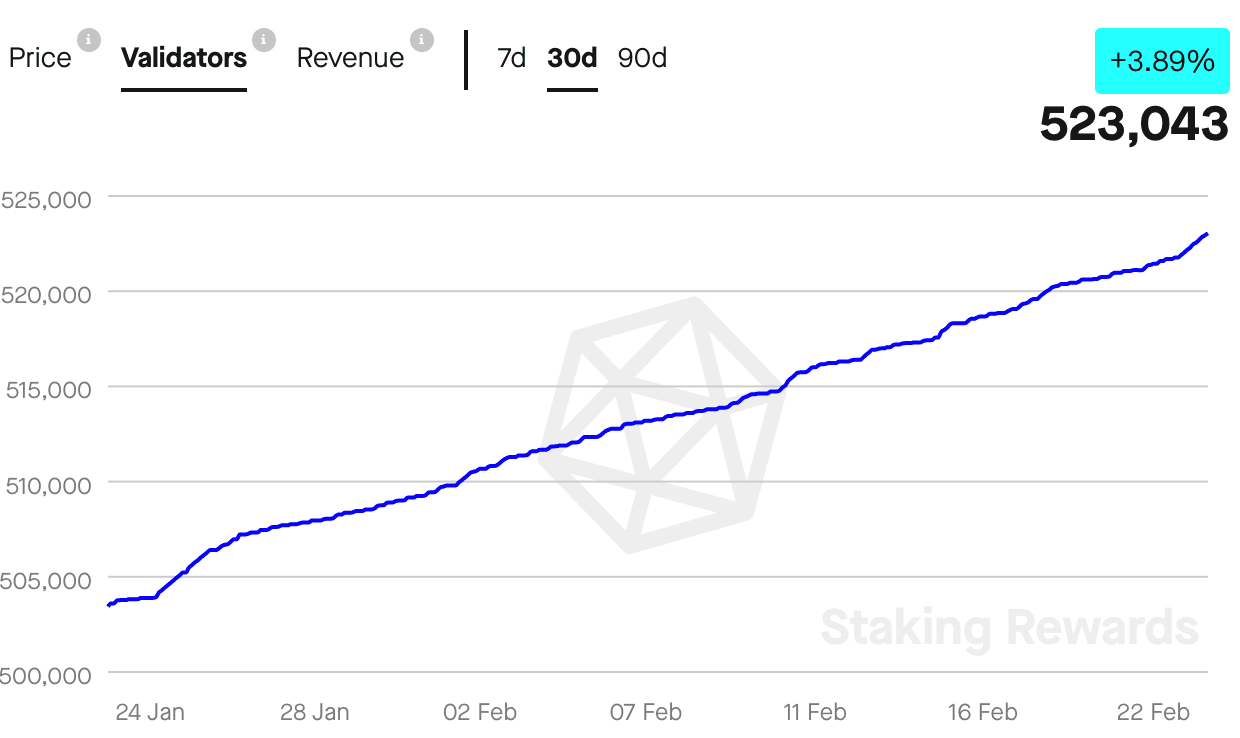Click the polyhedron logo watermark in the chart

pyautogui.click(x=660, y=422)
